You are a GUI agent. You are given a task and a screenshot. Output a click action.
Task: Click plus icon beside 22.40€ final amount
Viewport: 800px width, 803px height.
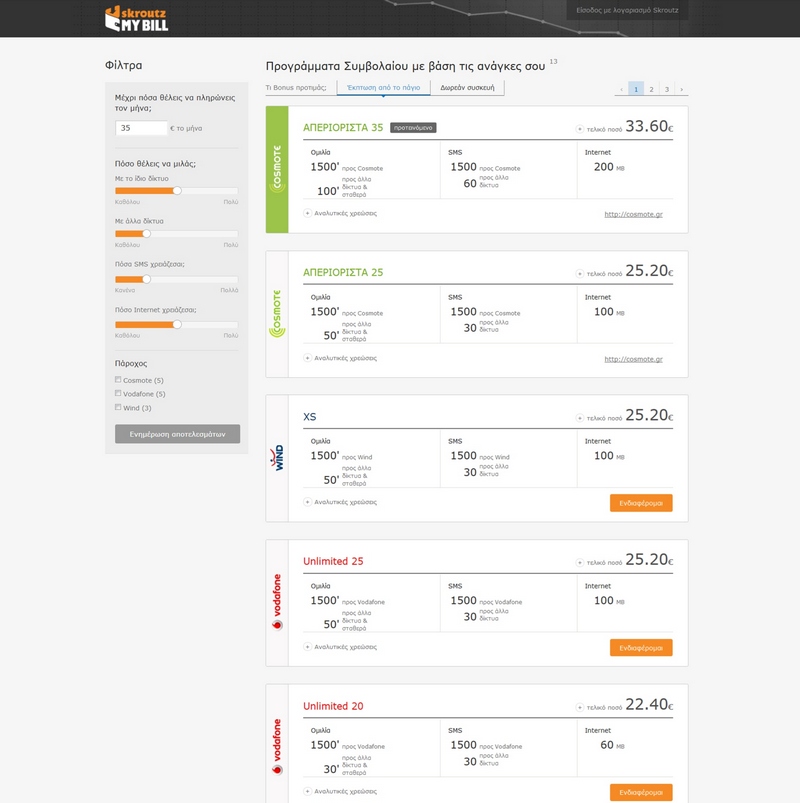(x=580, y=707)
